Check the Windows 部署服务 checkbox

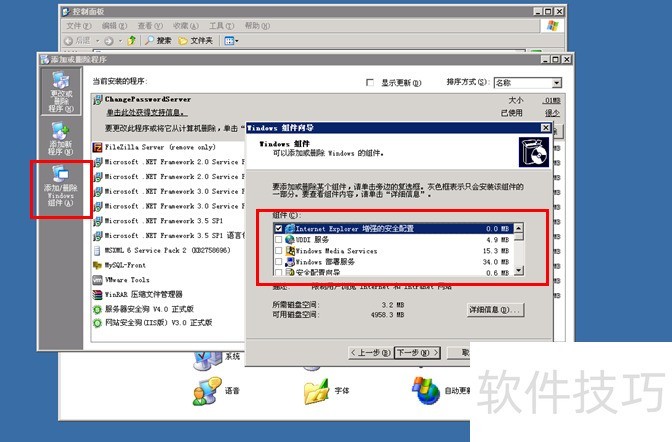click(x=279, y=262)
